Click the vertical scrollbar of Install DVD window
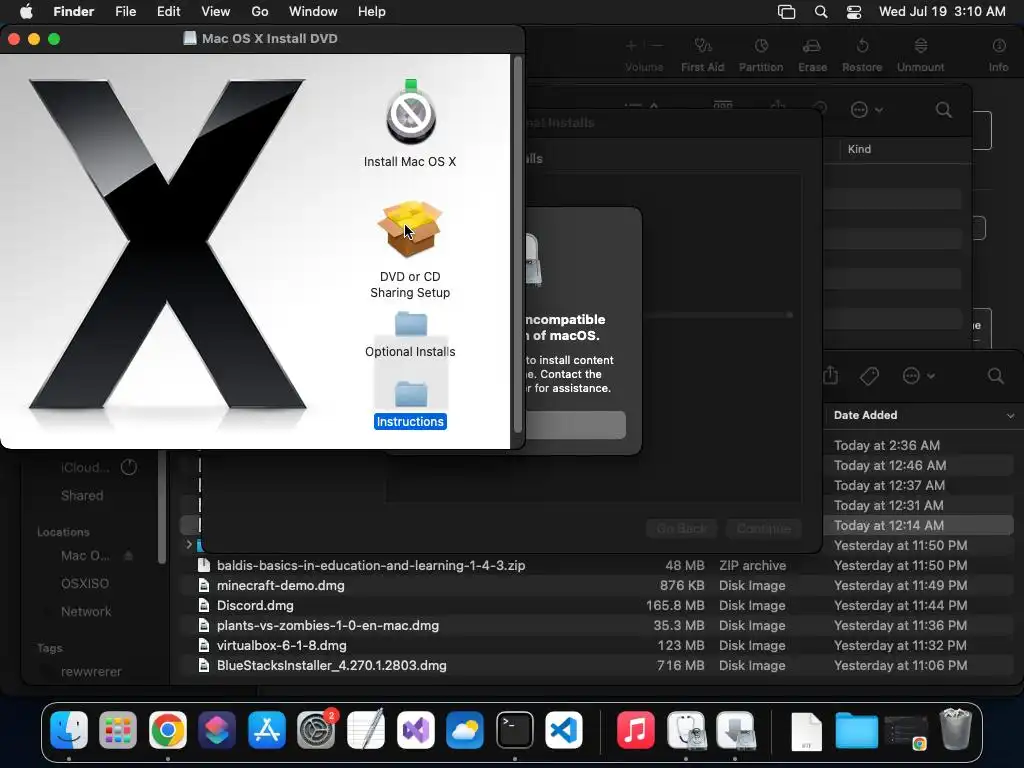 pyautogui.click(x=518, y=245)
